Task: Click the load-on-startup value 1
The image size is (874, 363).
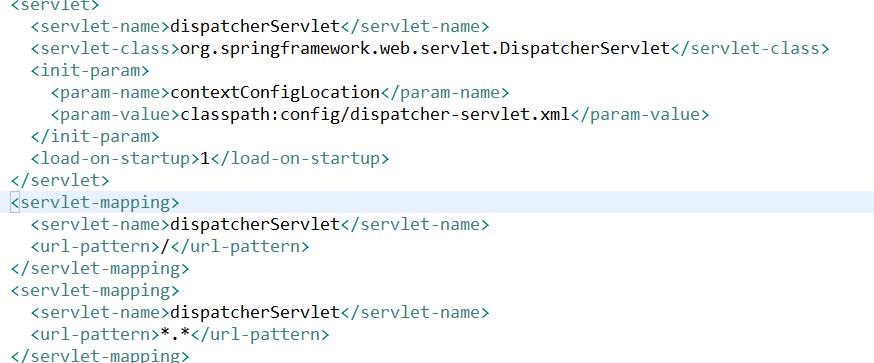Action: [205, 159]
